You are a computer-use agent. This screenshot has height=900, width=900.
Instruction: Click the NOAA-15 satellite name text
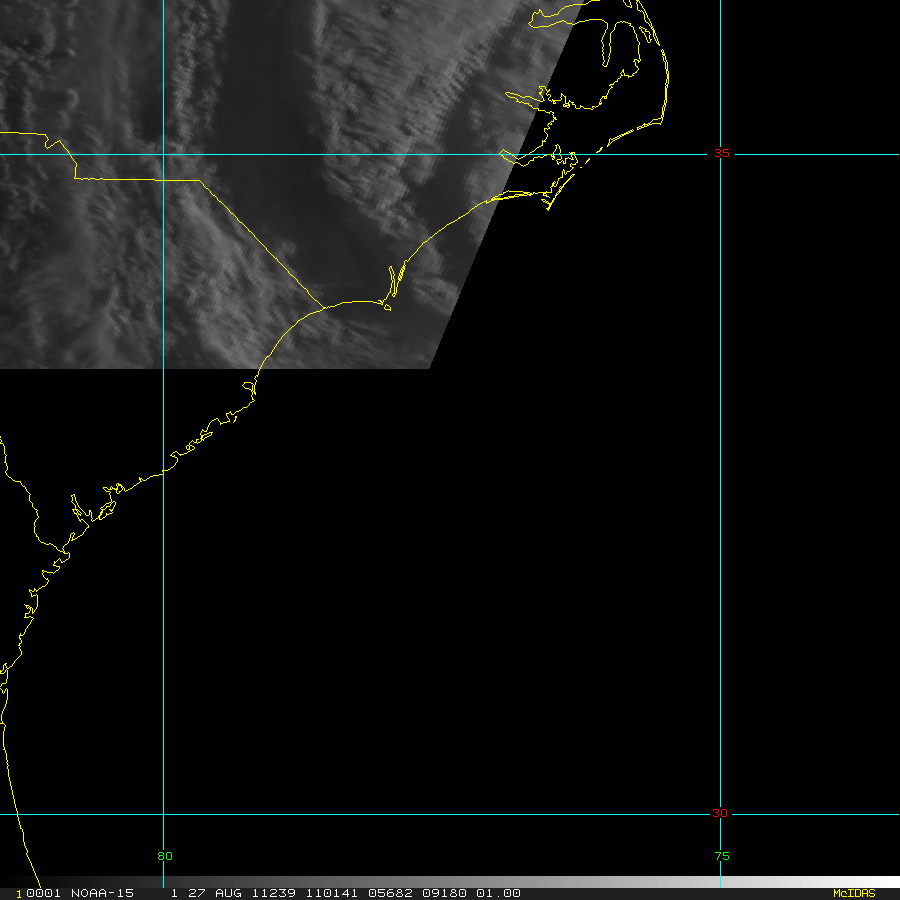(x=102, y=893)
